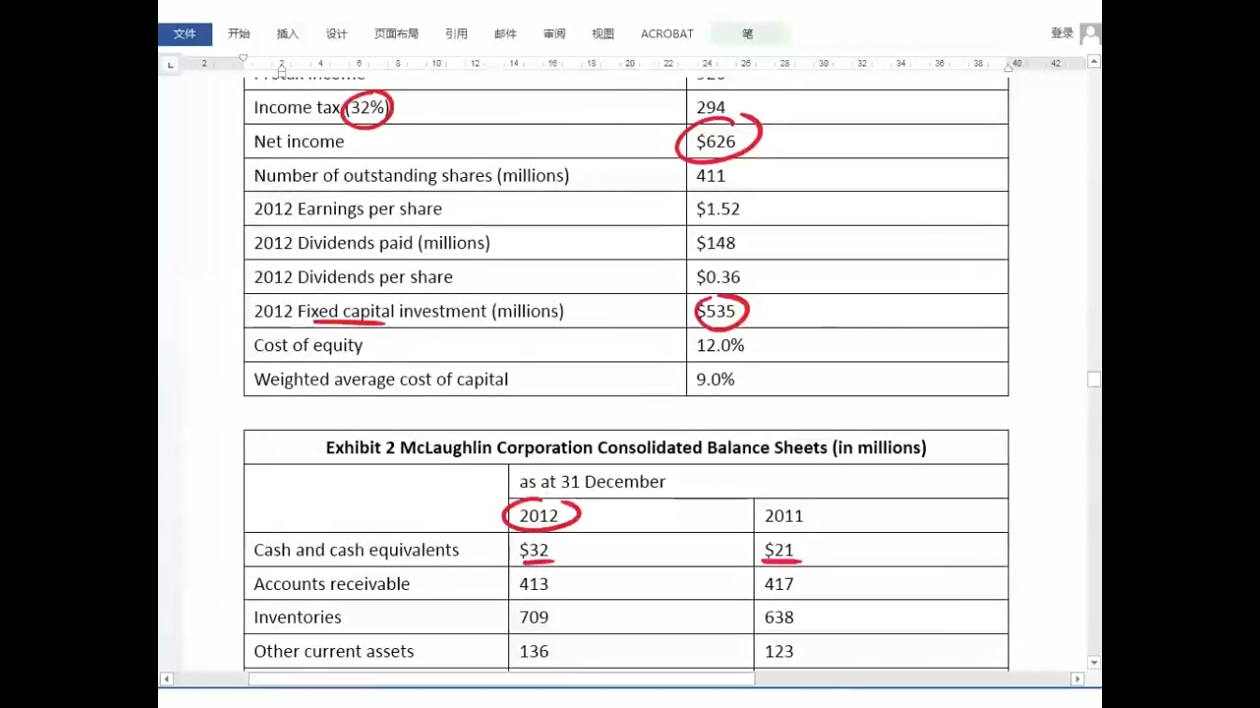Switch to the 开始 (Home) ribbon tab
Viewport: 1260px width, 708px height.
point(239,34)
